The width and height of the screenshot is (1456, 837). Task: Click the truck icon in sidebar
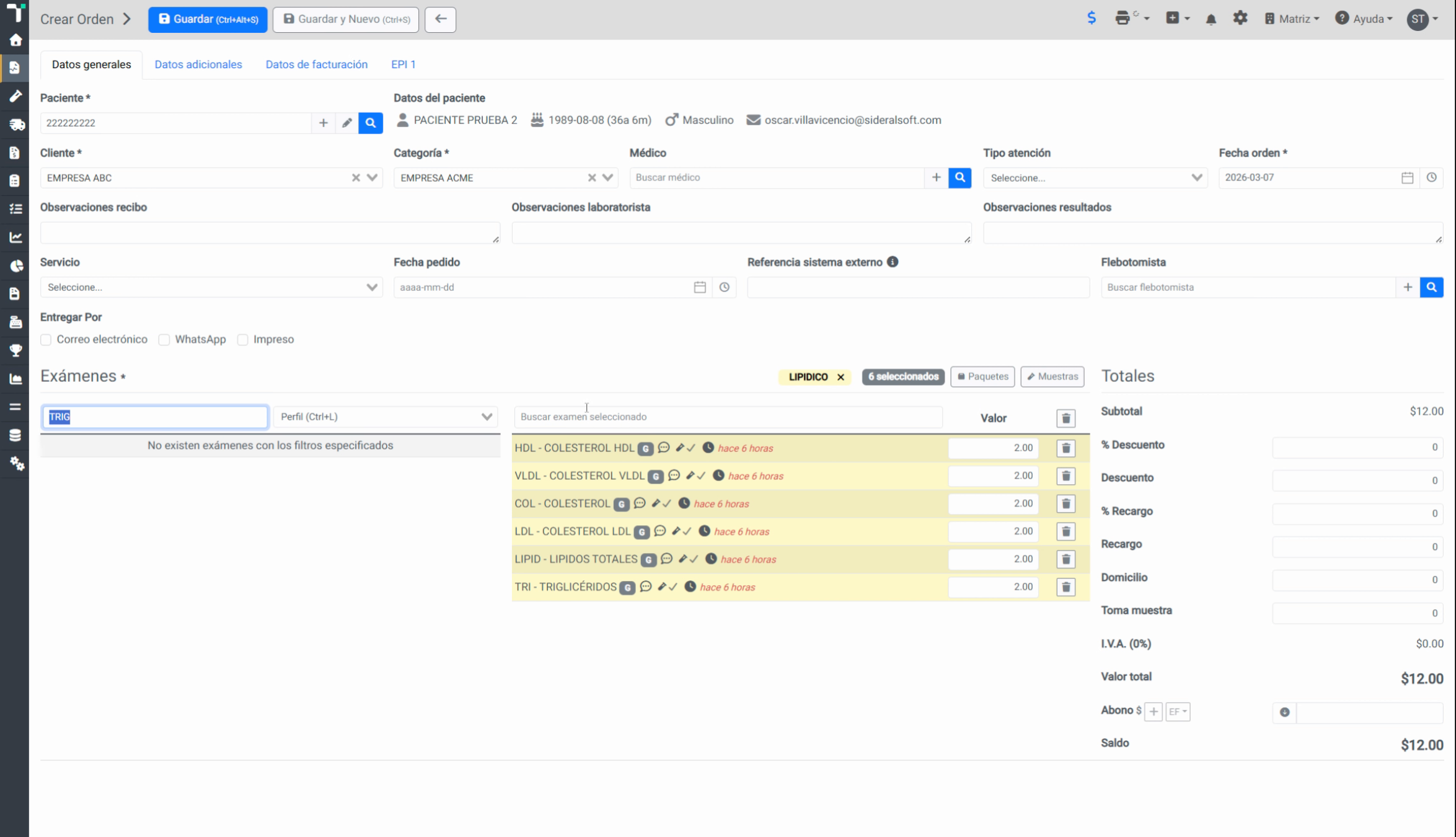(x=16, y=125)
